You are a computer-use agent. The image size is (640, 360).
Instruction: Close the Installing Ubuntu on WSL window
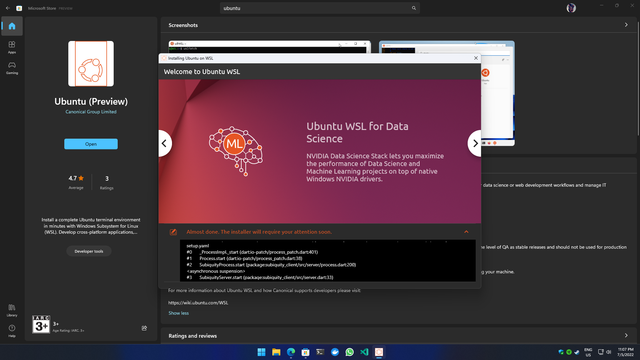pyautogui.click(x=476, y=58)
